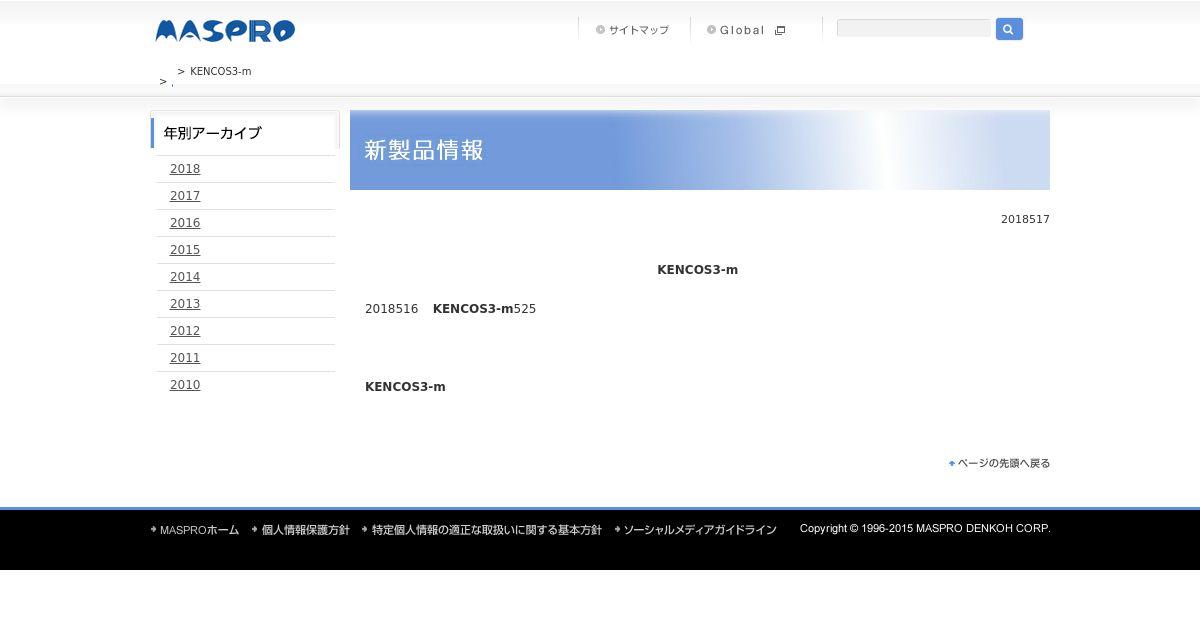Click the blue search magnifier button

click(x=1009, y=29)
